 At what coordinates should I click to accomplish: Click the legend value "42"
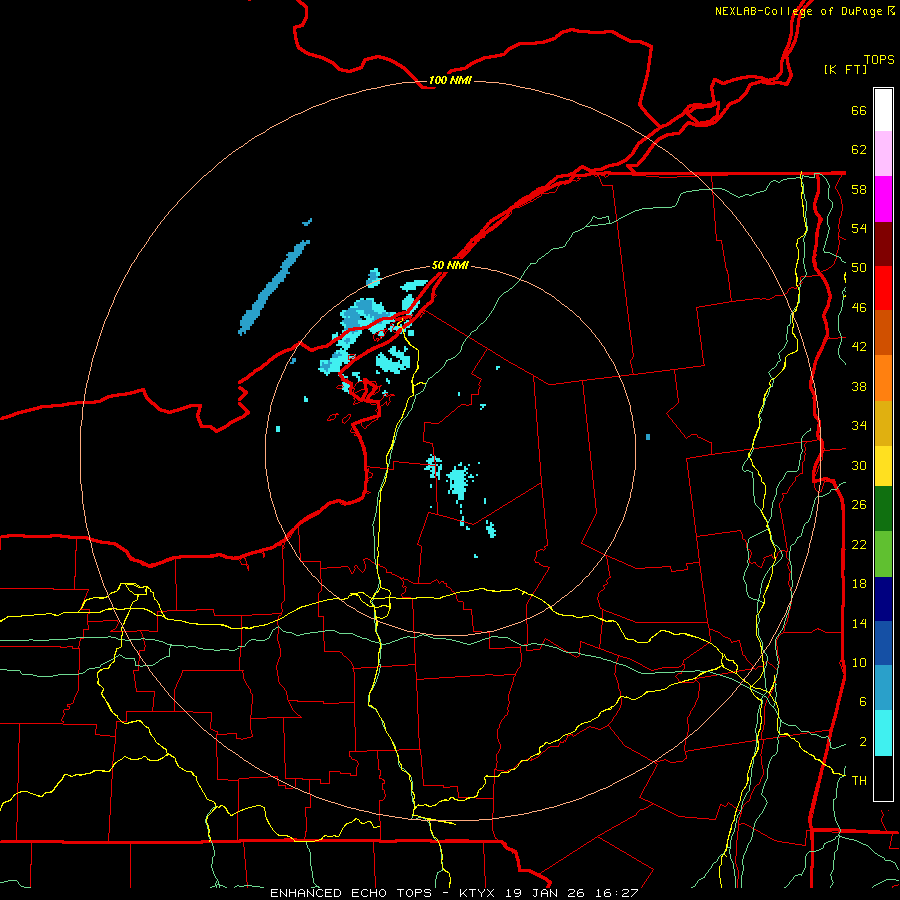(859, 347)
